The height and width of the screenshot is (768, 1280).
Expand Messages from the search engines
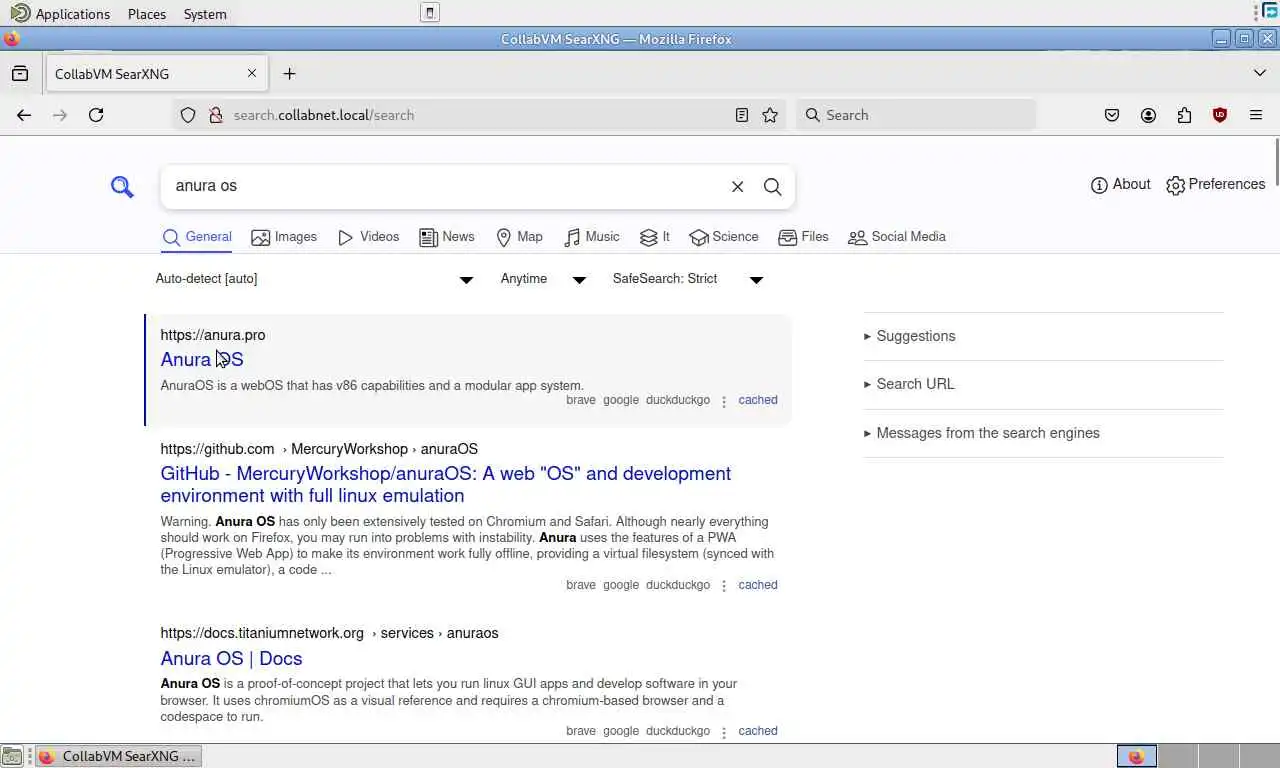[1043, 433]
